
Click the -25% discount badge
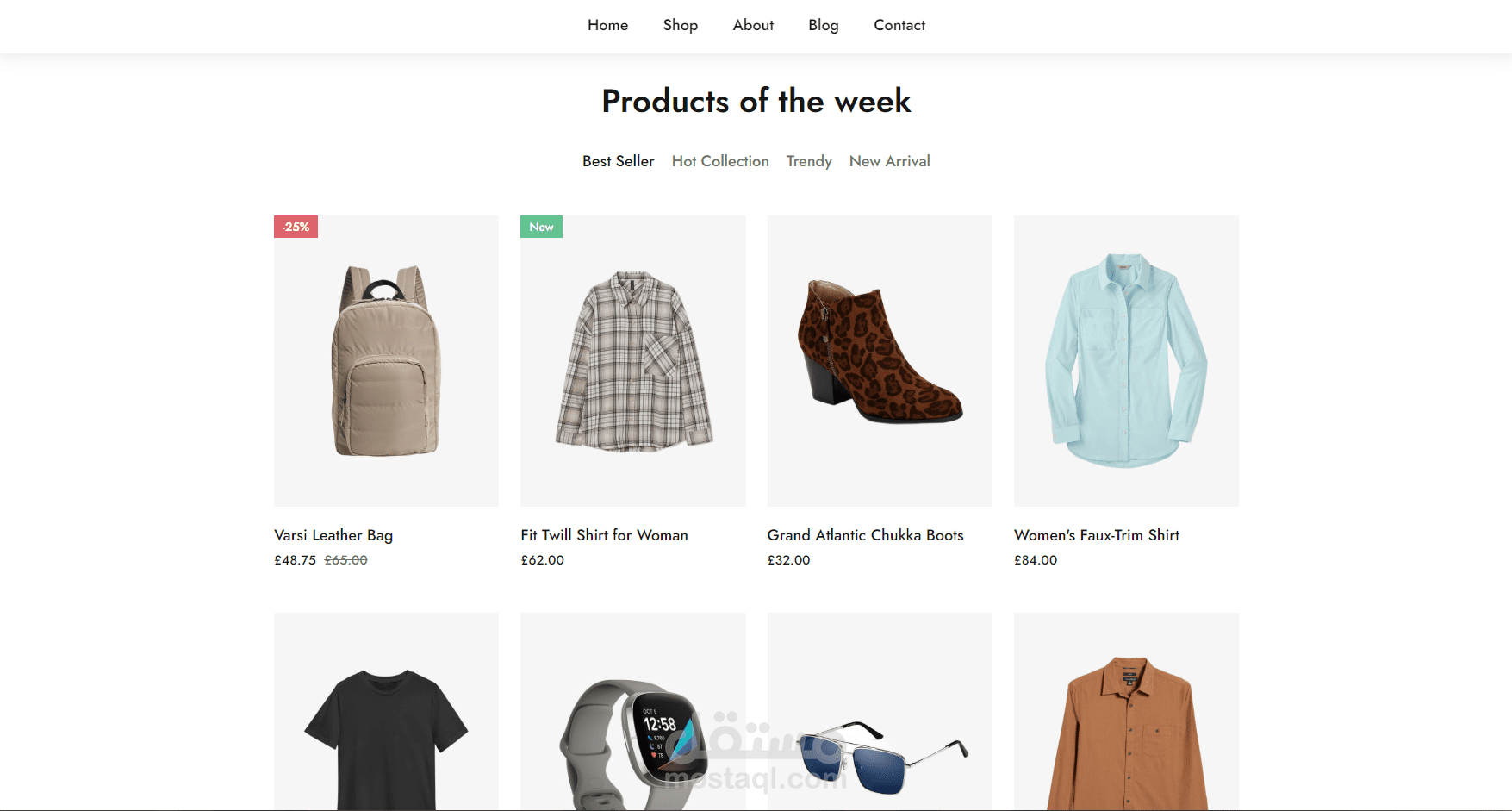296,227
